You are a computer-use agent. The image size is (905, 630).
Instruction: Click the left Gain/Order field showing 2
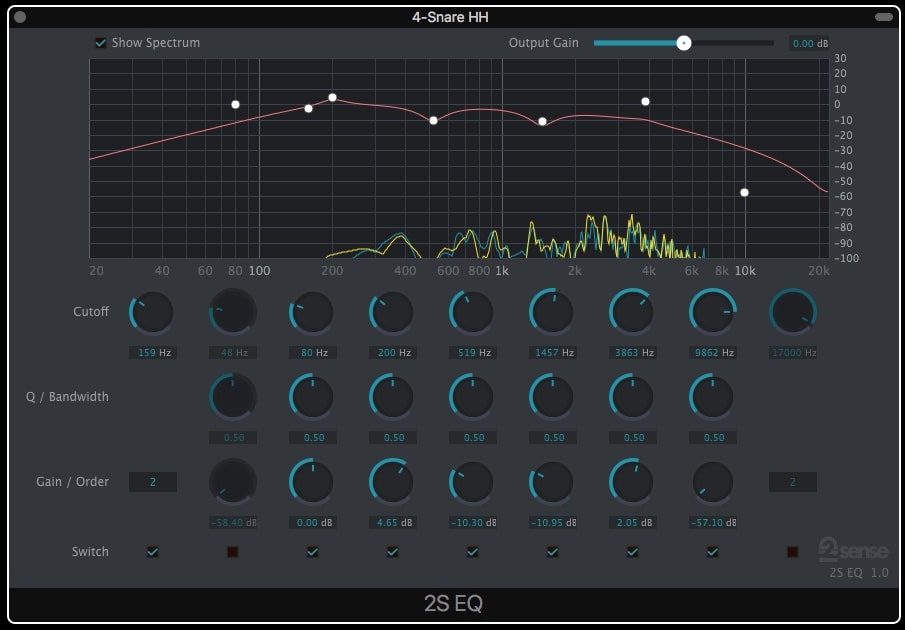click(152, 481)
